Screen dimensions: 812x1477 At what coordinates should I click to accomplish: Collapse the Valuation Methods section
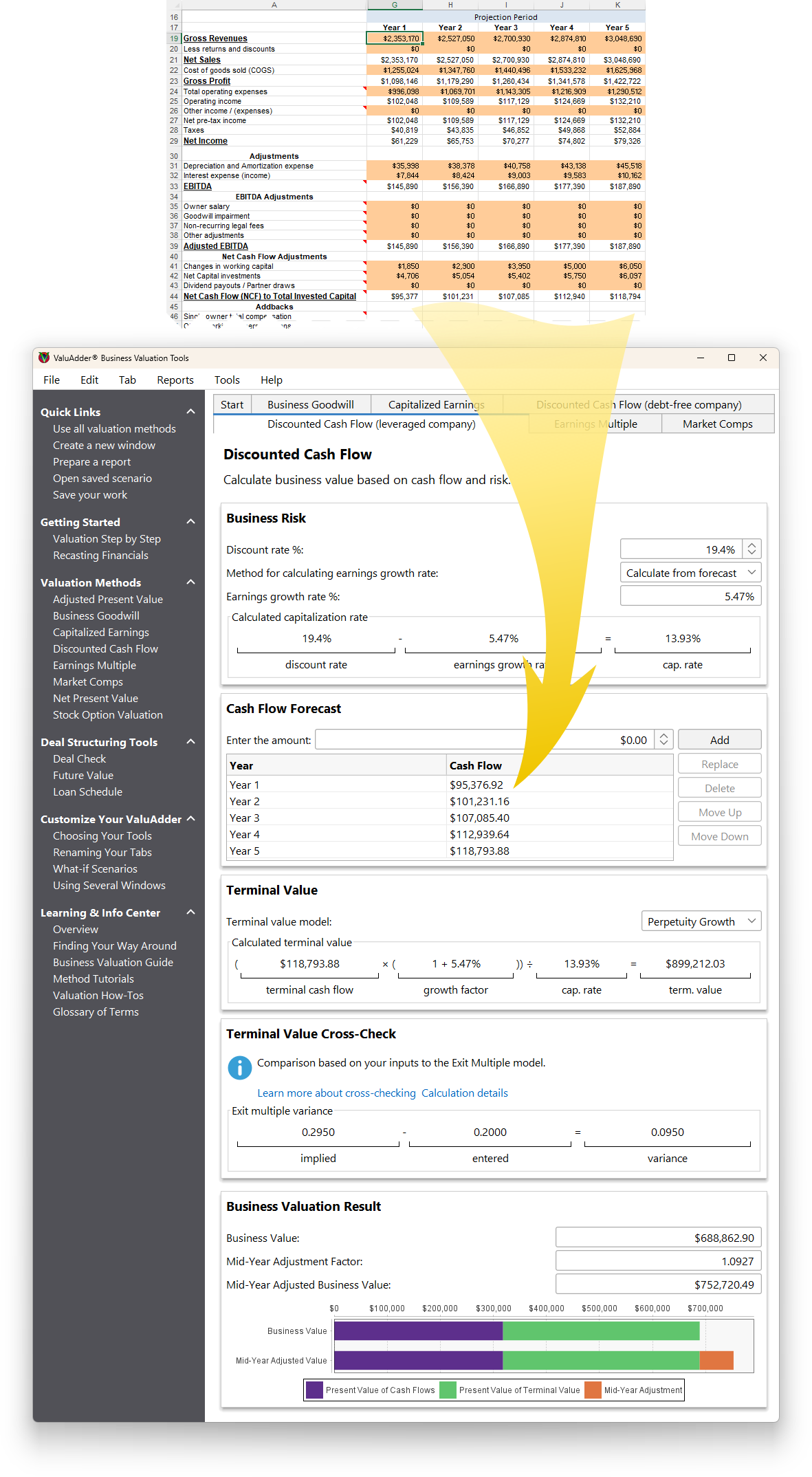[x=191, y=582]
